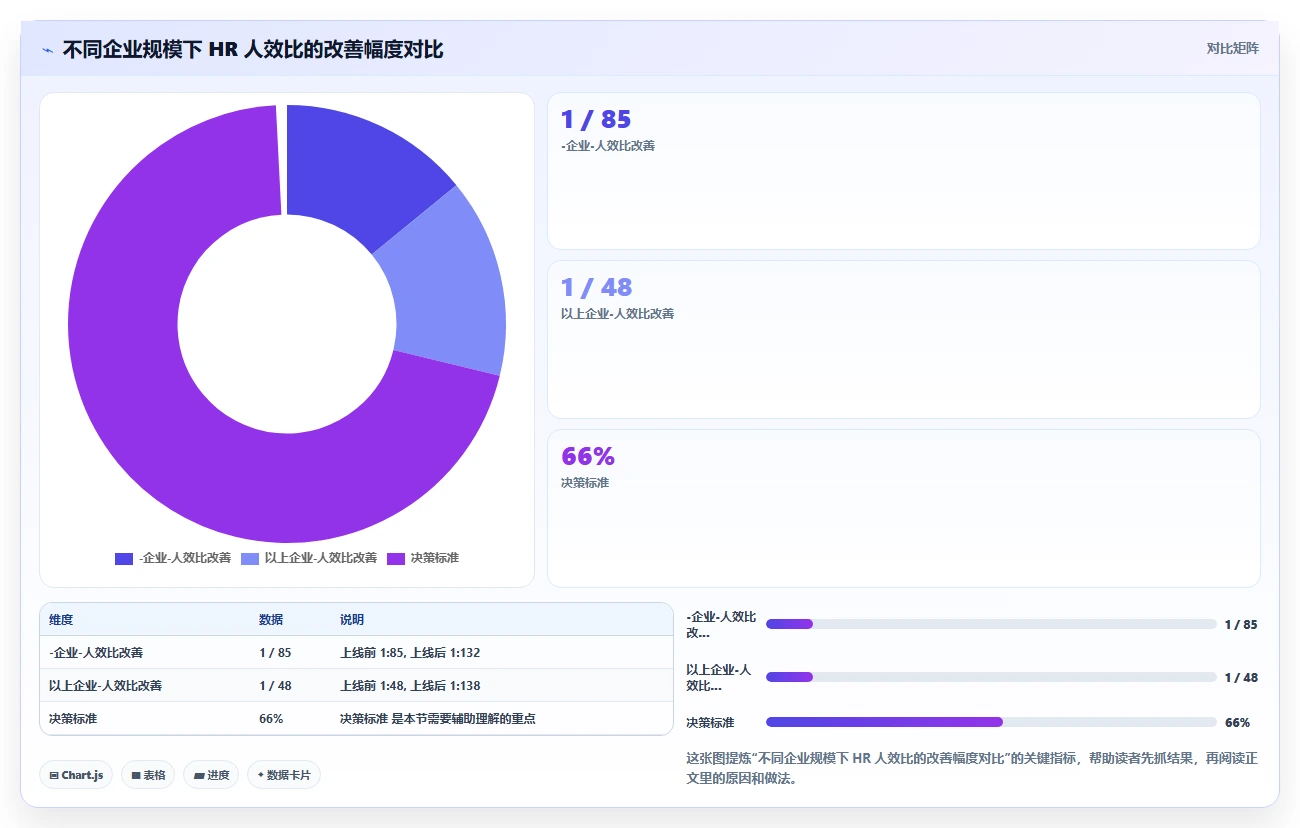
Task: Click the 1 / 48 value beside progress bar
Action: [1241, 677]
